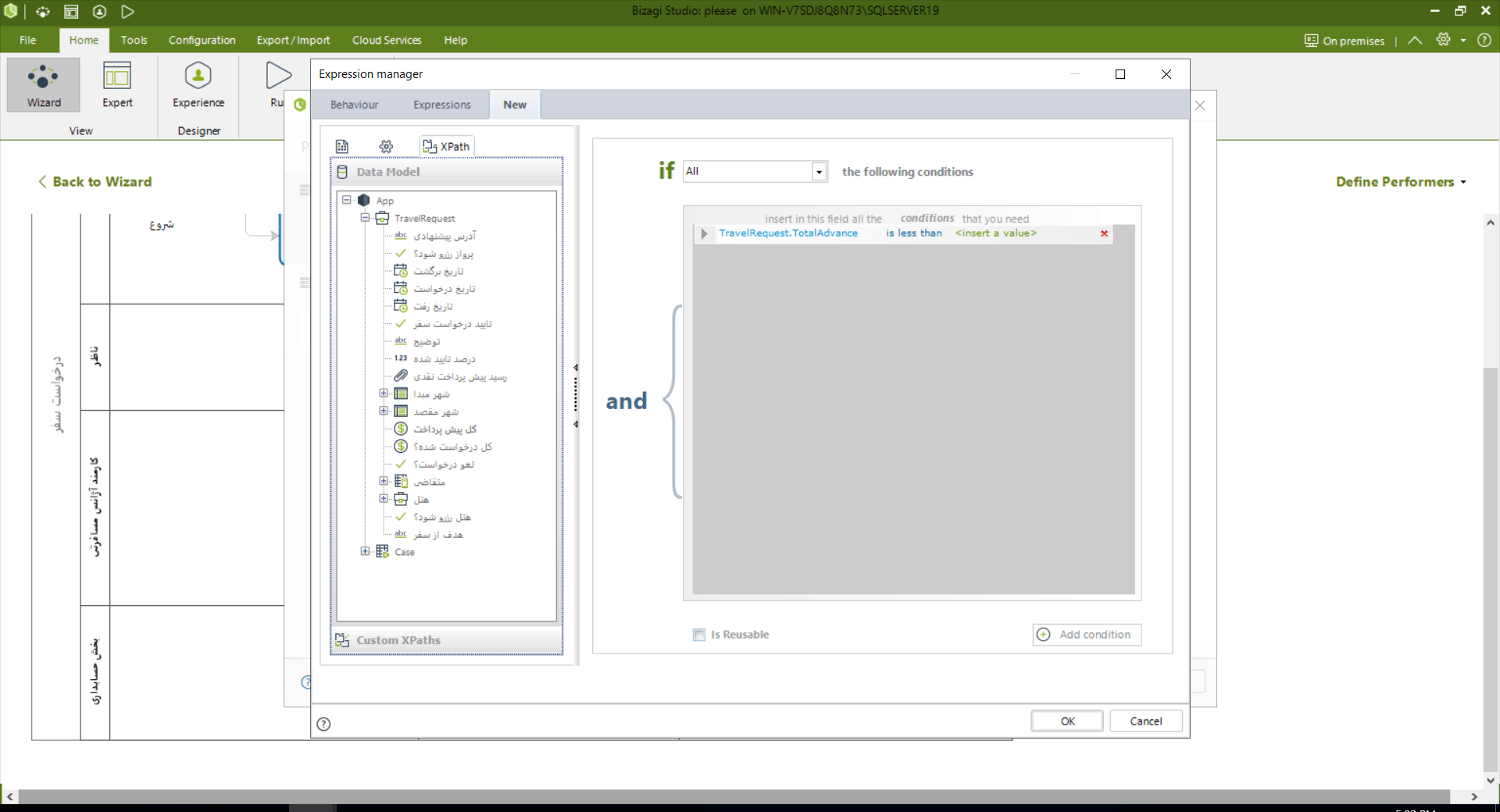Click the Bizagi logo icon

point(11,12)
